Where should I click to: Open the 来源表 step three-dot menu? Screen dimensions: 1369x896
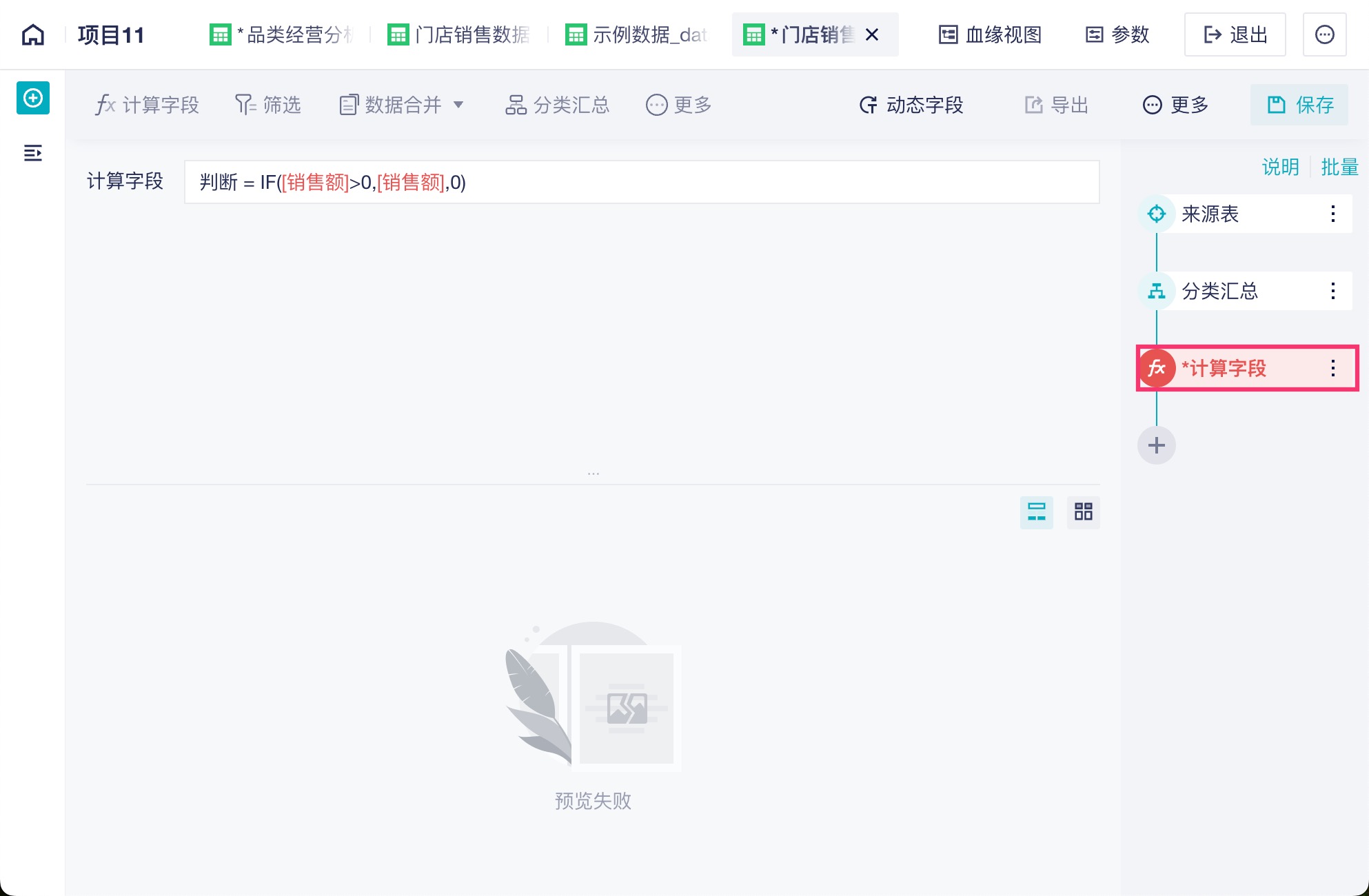point(1332,214)
